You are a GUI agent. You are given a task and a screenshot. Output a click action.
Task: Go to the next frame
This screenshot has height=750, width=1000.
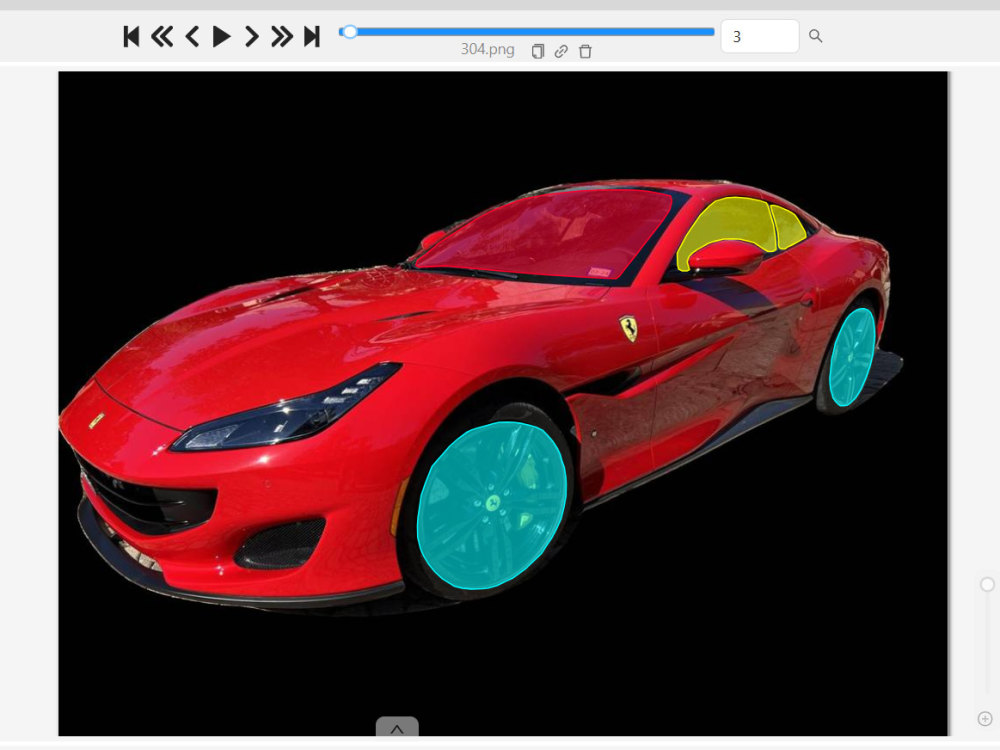click(252, 36)
